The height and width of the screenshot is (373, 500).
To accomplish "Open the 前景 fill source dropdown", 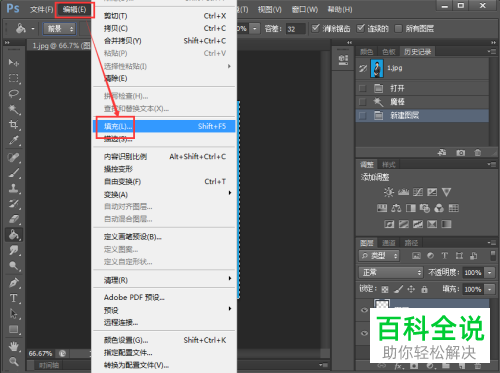I will click(x=60, y=29).
